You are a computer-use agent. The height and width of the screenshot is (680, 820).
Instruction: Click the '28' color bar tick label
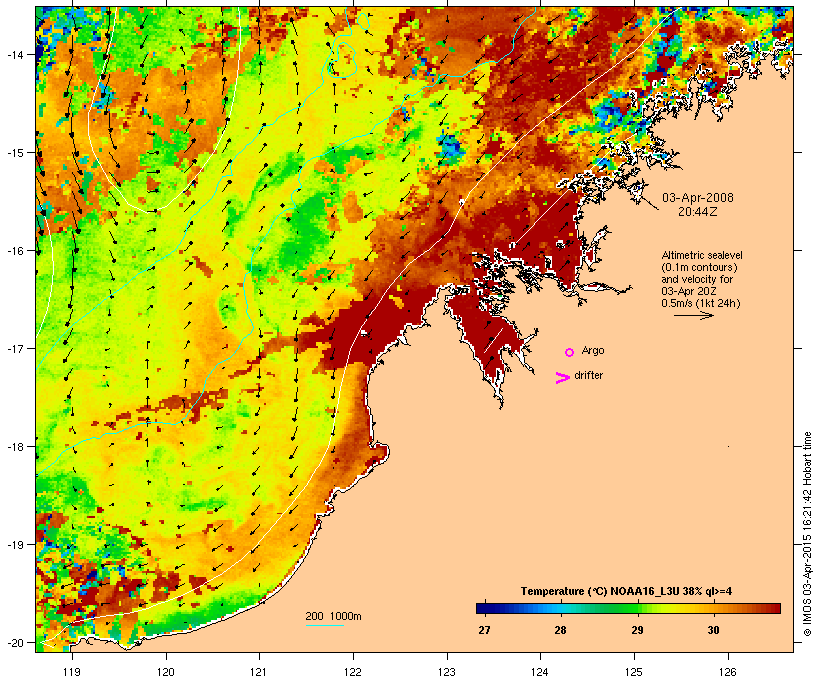560,630
